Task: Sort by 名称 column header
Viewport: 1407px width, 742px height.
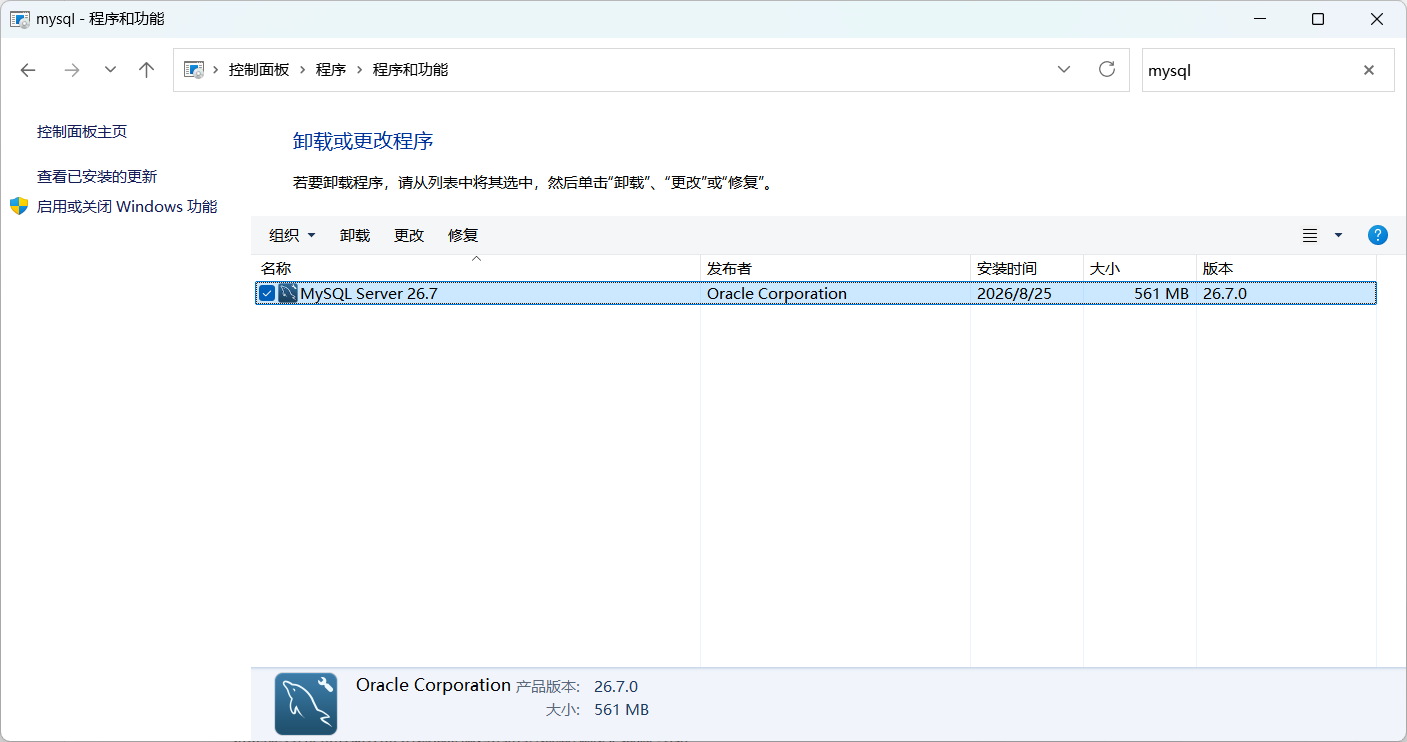Action: pyautogui.click(x=476, y=269)
